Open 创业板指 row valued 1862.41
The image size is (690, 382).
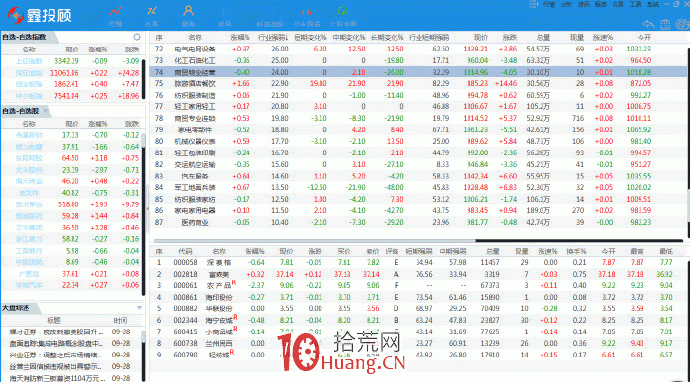pyautogui.click(x=71, y=84)
